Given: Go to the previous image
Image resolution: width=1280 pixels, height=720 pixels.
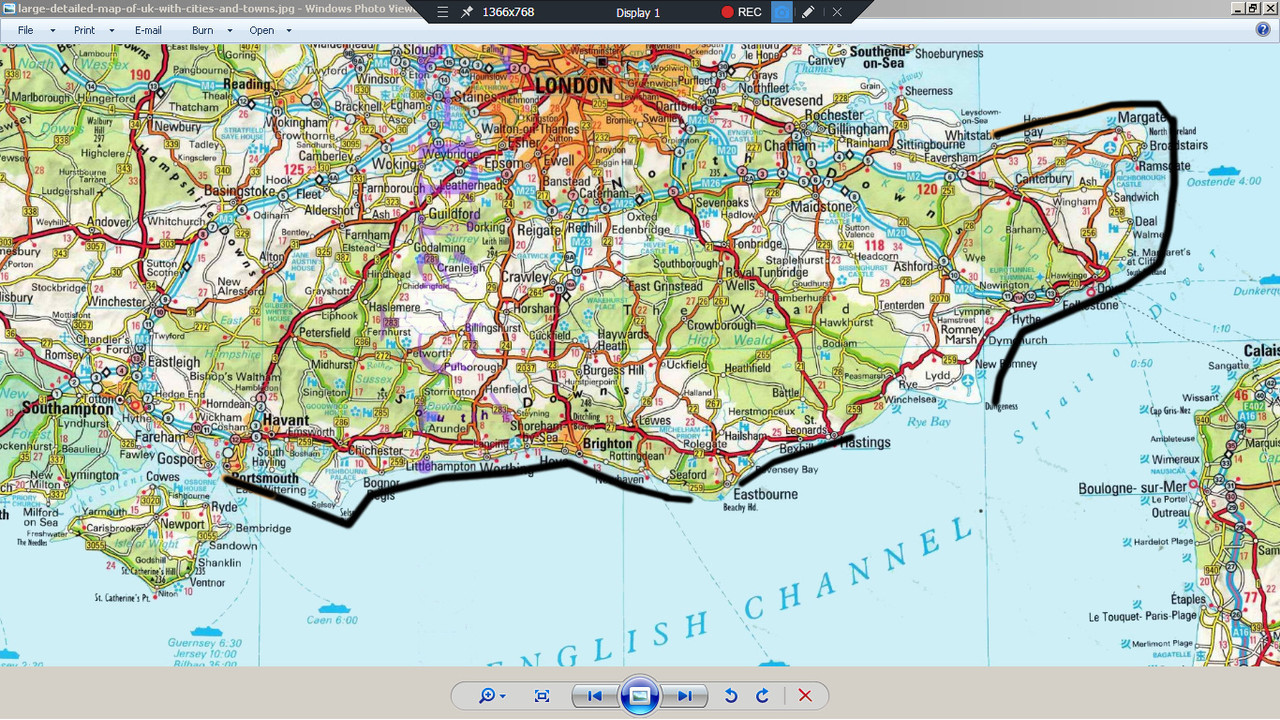Looking at the screenshot, I should (x=595, y=696).
